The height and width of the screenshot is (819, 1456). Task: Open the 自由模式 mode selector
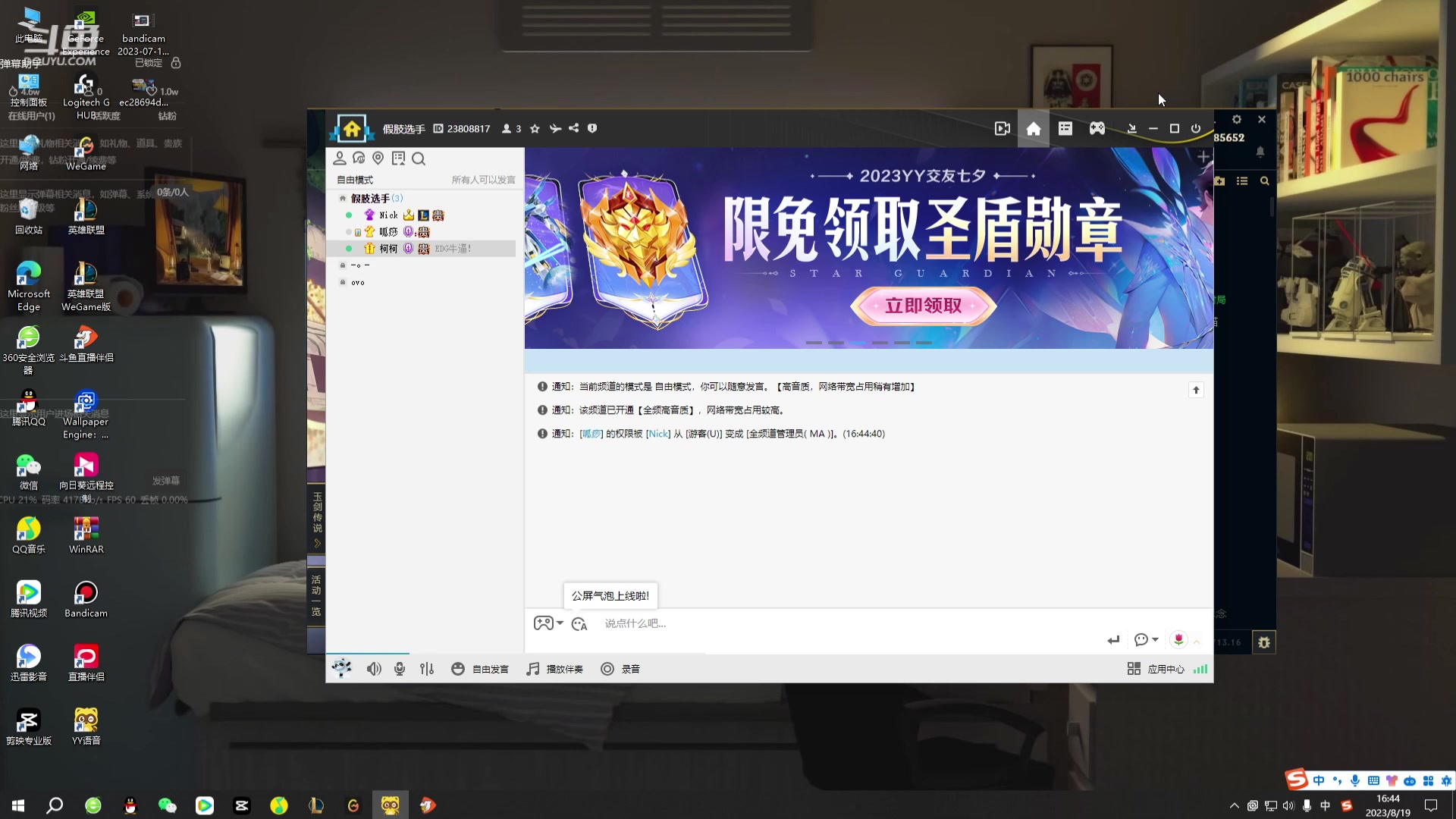355,180
